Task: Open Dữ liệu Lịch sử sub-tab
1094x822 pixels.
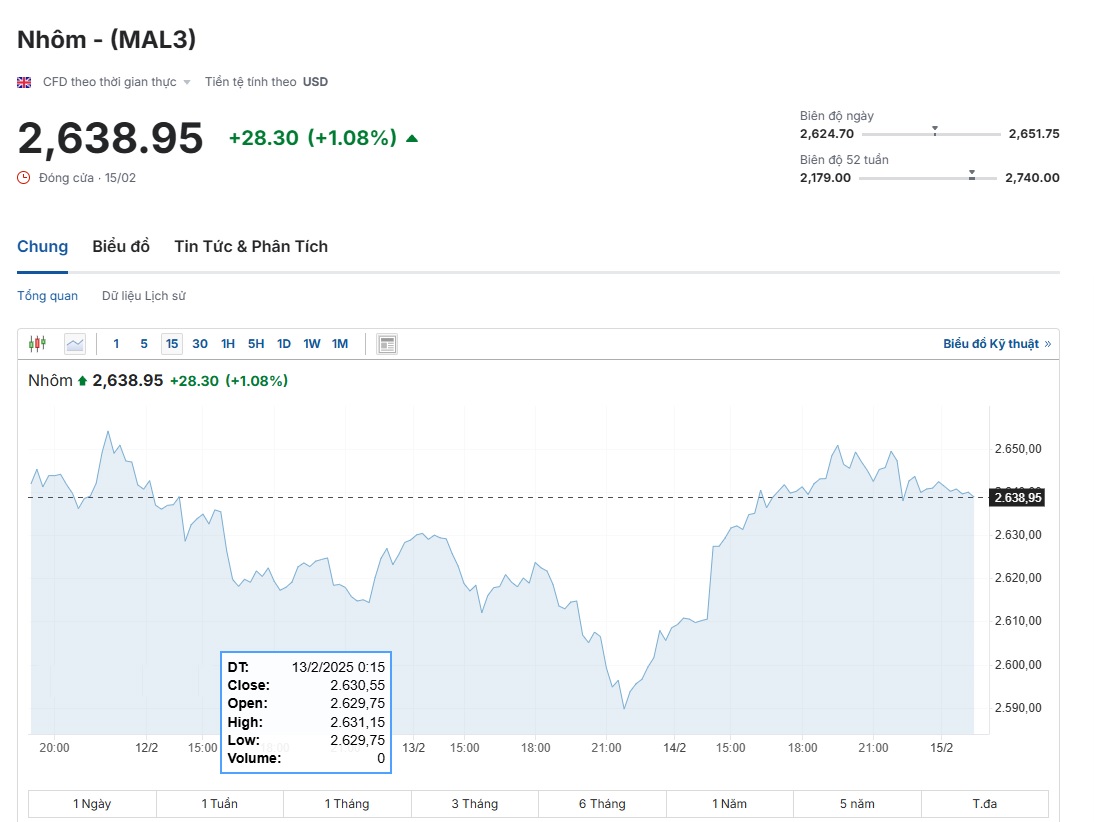Action: click(x=143, y=296)
